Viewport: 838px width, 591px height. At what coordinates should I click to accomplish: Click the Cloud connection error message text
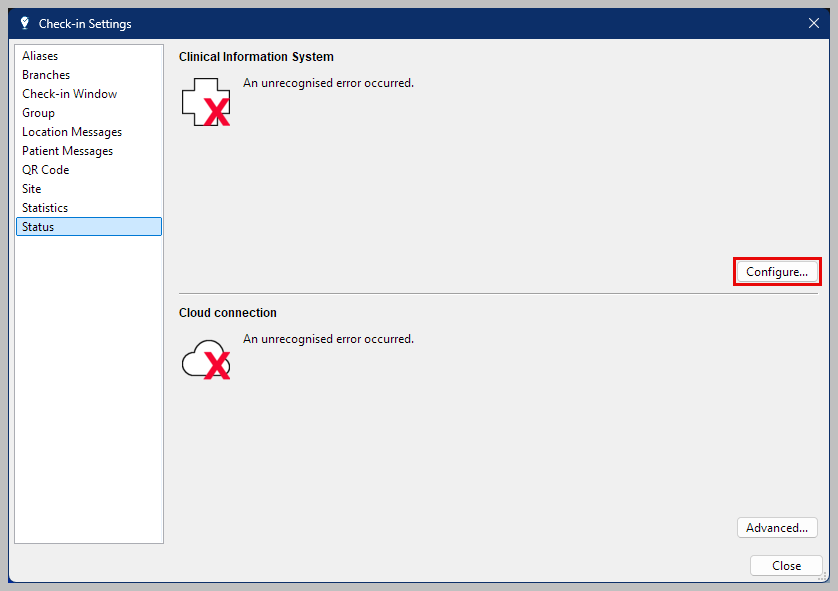[328, 339]
